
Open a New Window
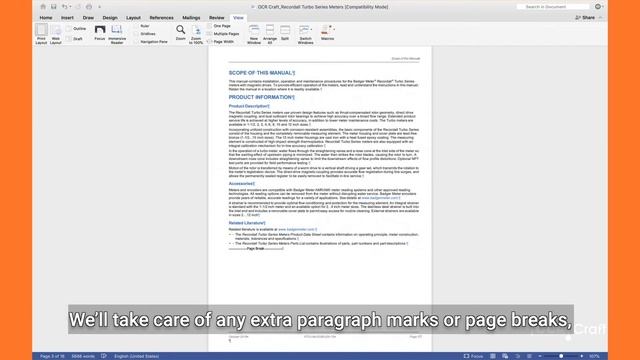point(254,34)
